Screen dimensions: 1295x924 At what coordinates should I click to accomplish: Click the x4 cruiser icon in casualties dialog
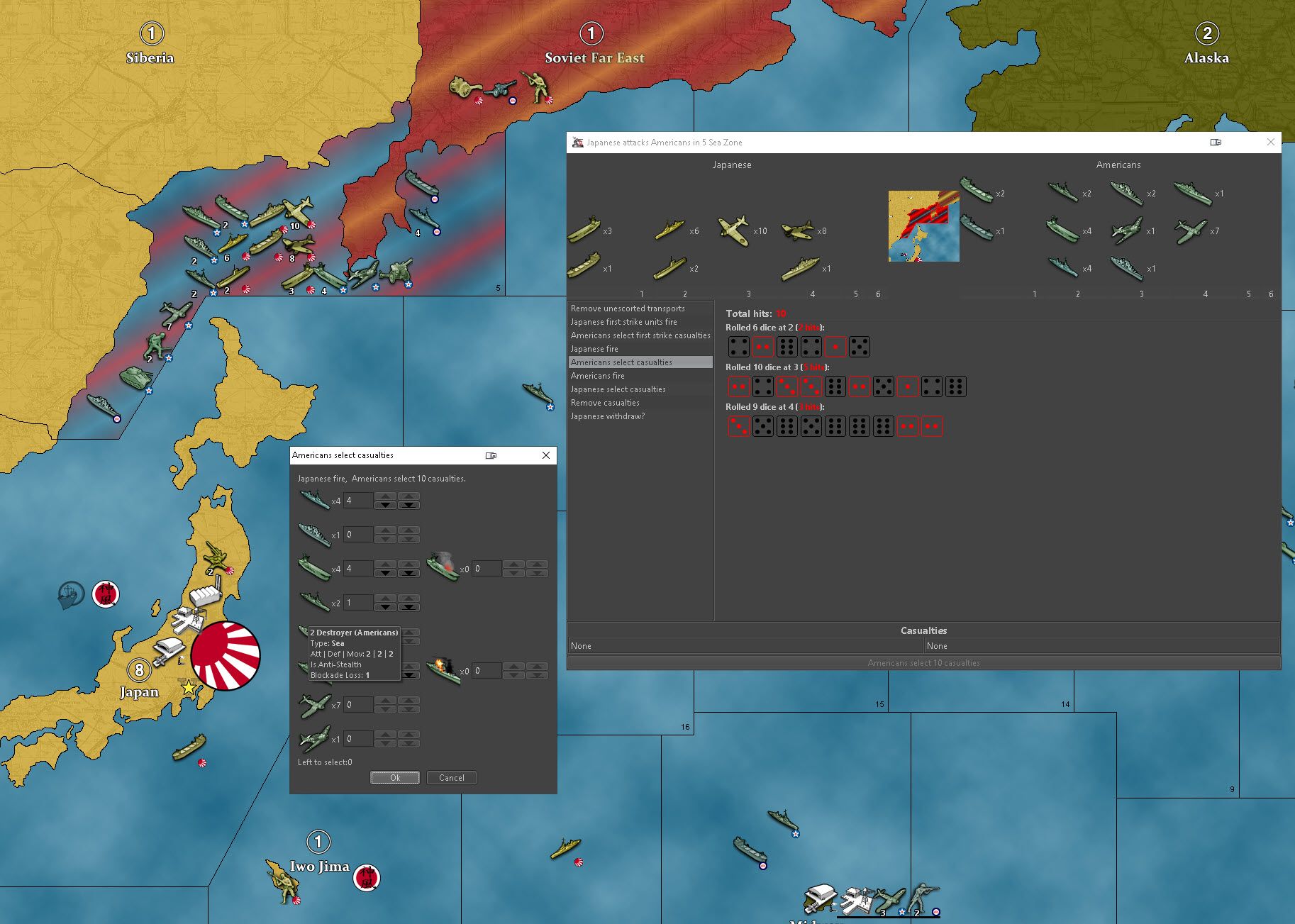pyautogui.click(x=314, y=500)
